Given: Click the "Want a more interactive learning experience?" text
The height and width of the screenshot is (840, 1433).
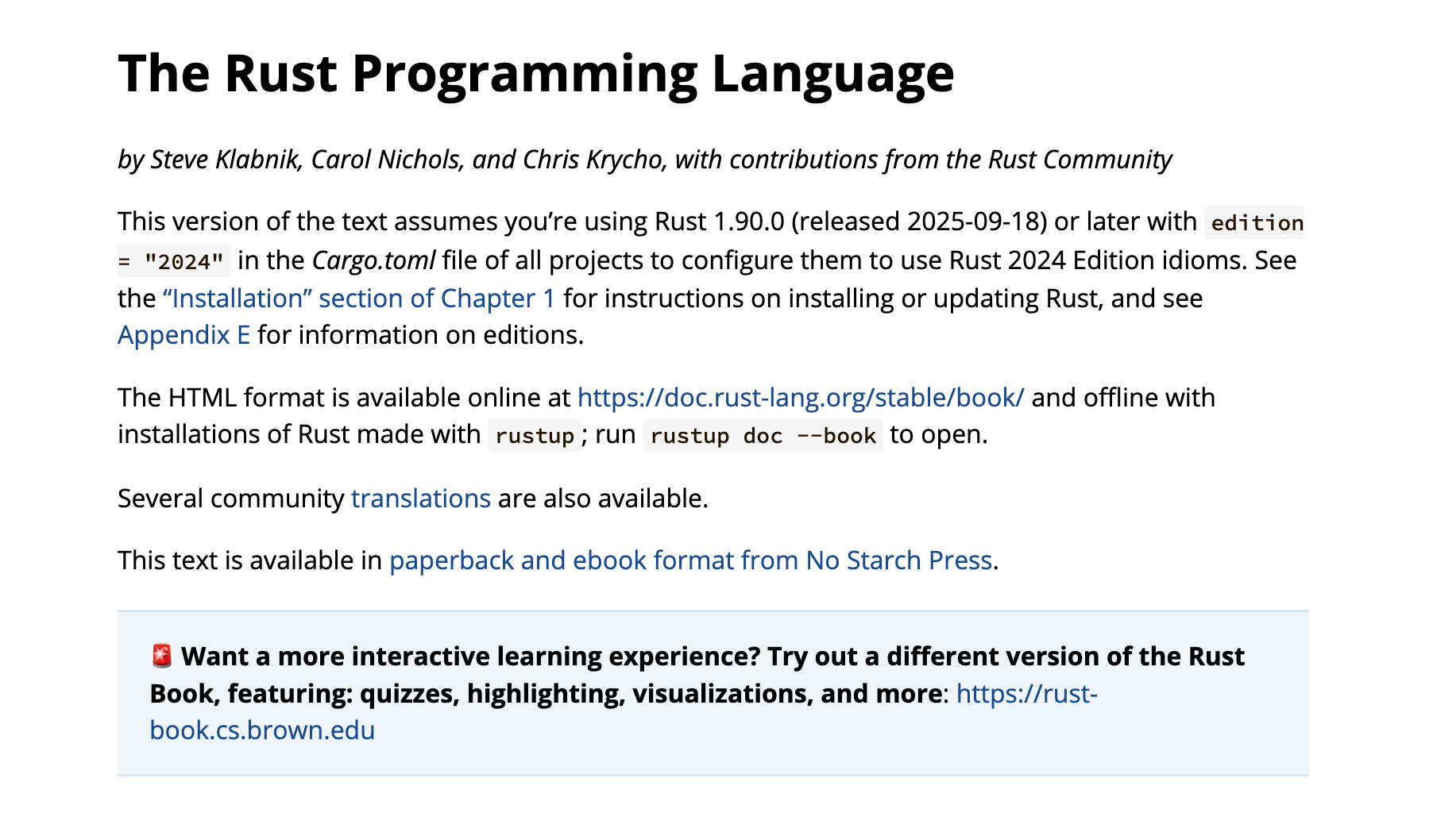Looking at the screenshot, I should point(471,657).
